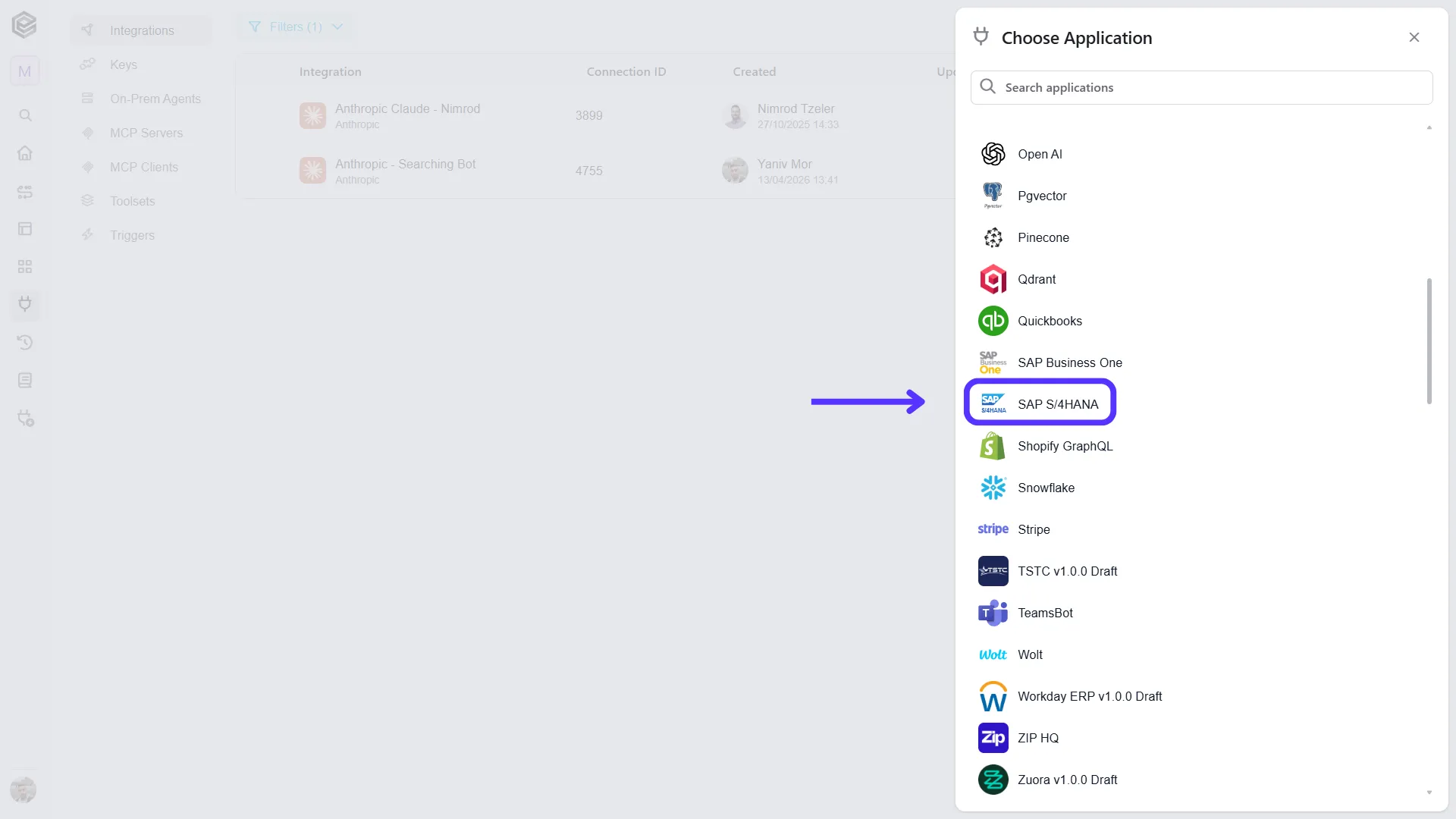Choose the Quickbooks green logo

click(x=993, y=321)
